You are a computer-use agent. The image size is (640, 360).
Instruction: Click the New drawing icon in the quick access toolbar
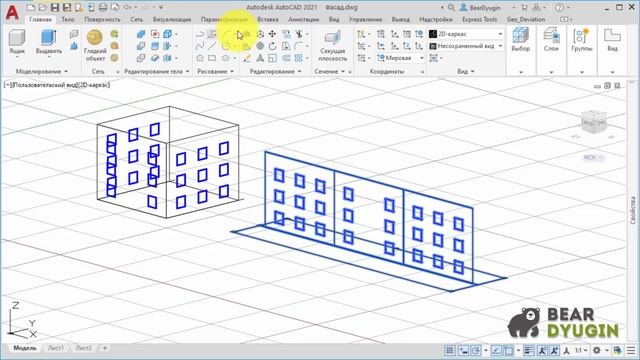tap(31, 7)
